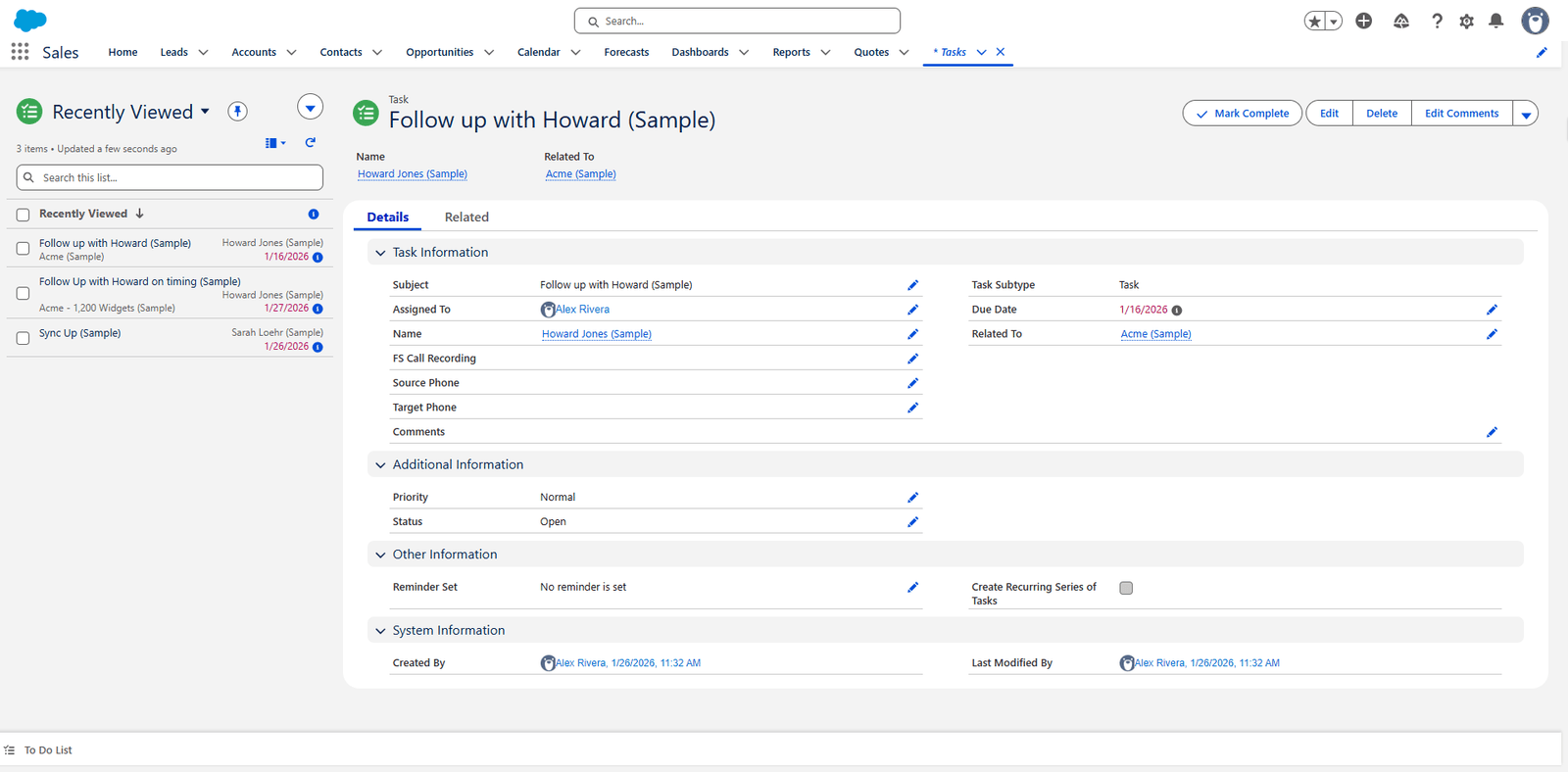The width and height of the screenshot is (1568, 772).
Task: Open the Recently Viewed list view dropdown
Action: [205, 112]
